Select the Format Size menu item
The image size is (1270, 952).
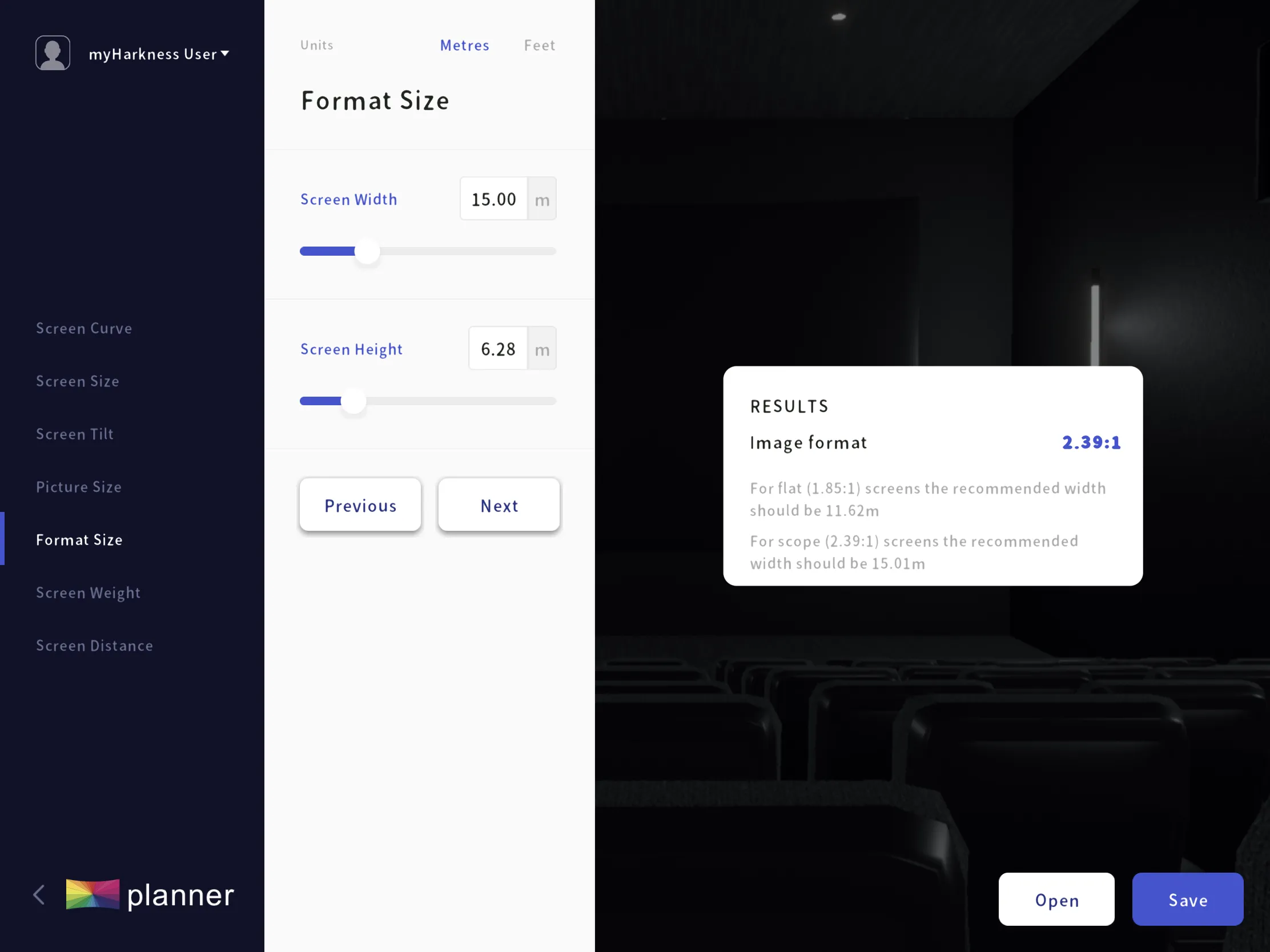[79, 539]
